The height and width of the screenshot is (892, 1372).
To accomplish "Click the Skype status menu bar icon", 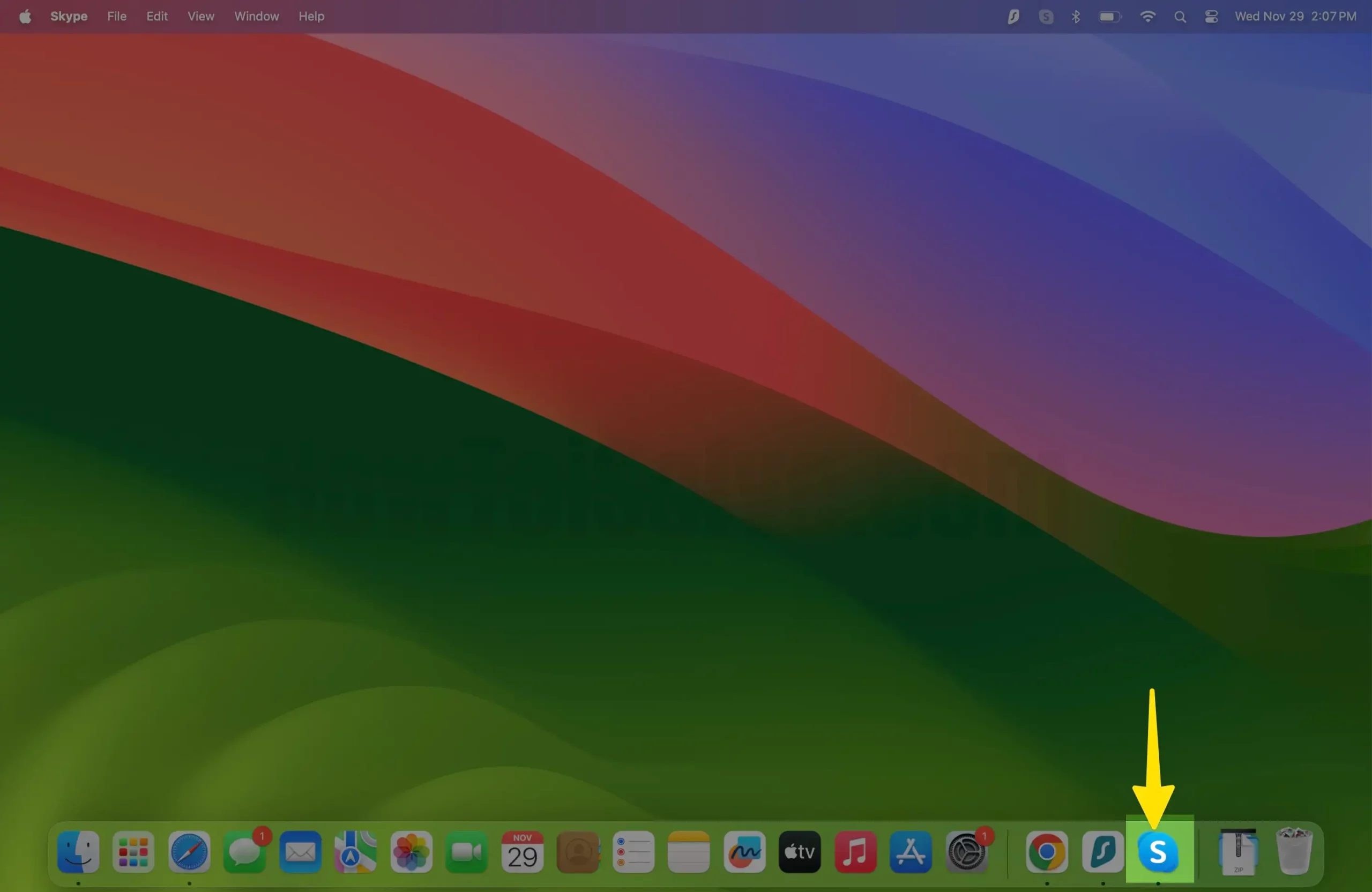I will [x=1046, y=17].
